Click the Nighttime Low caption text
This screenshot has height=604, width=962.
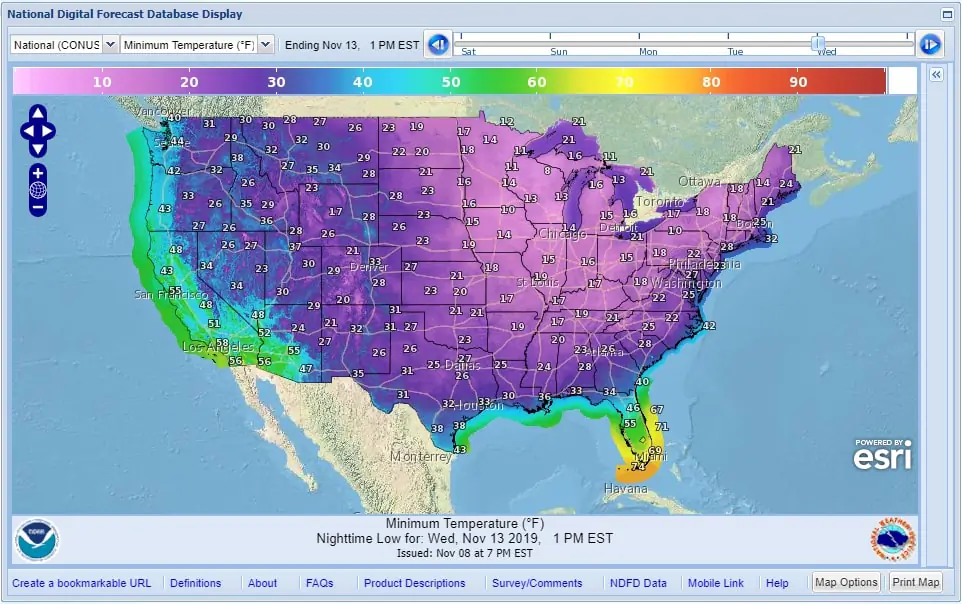[x=464, y=538]
